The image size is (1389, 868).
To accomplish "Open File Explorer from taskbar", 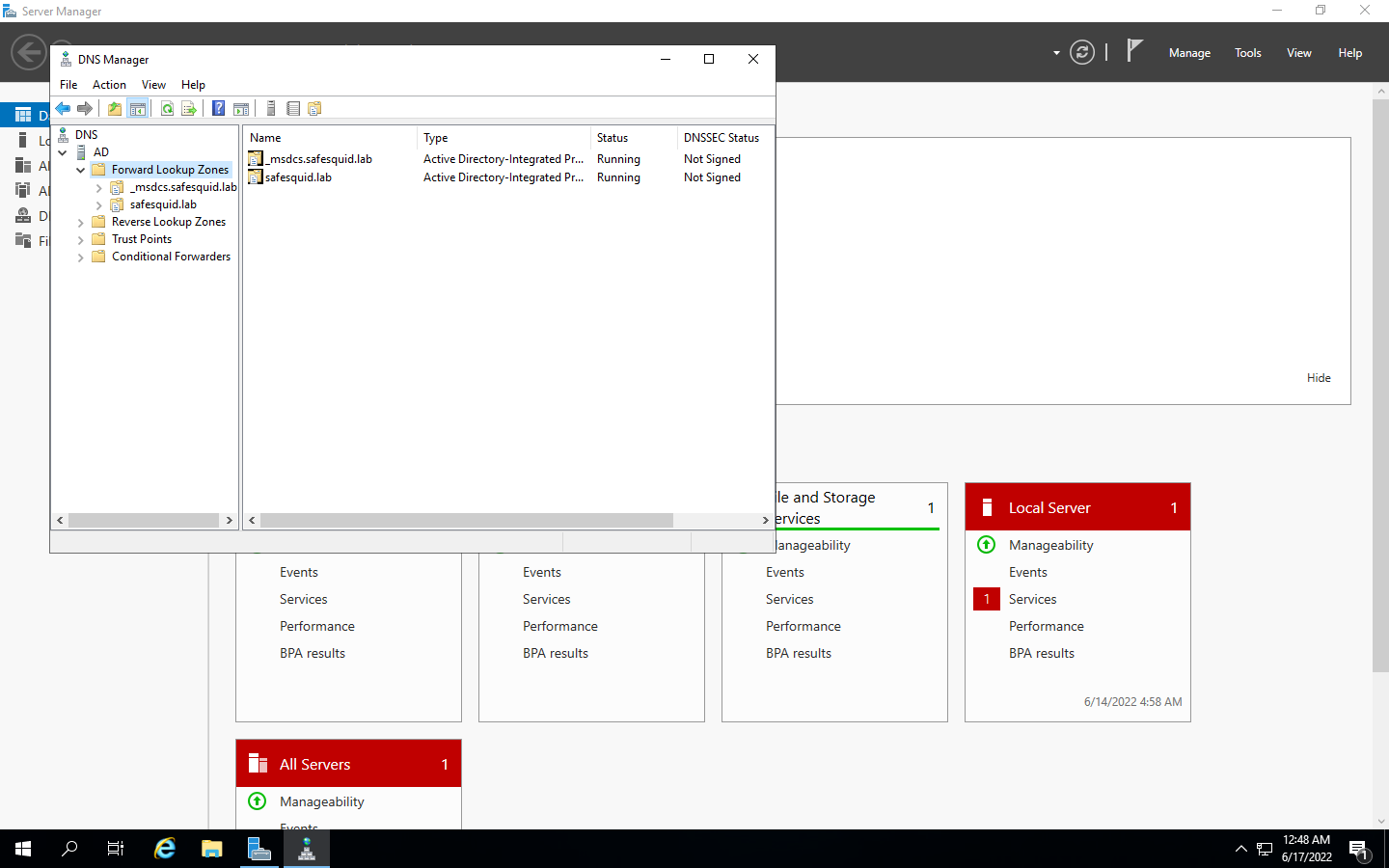I will tap(212, 849).
